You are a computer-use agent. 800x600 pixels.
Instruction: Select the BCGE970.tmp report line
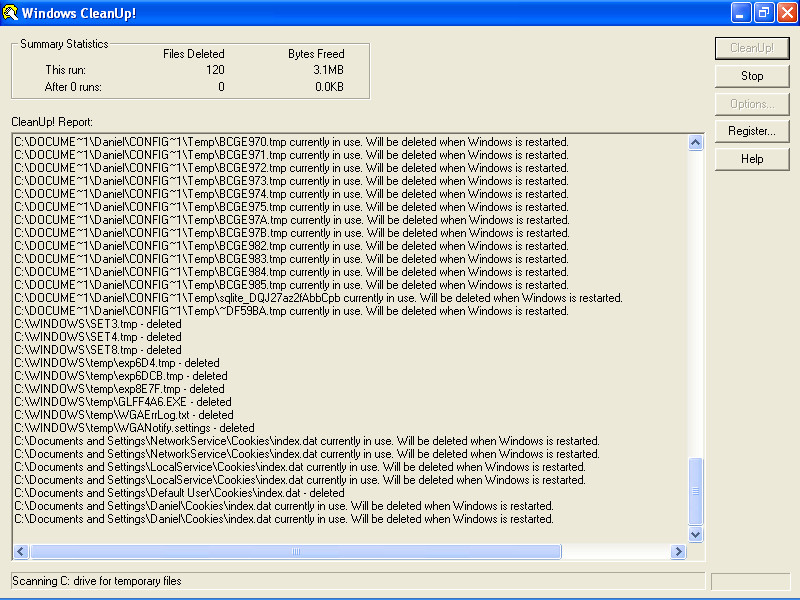click(x=291, y=142)
